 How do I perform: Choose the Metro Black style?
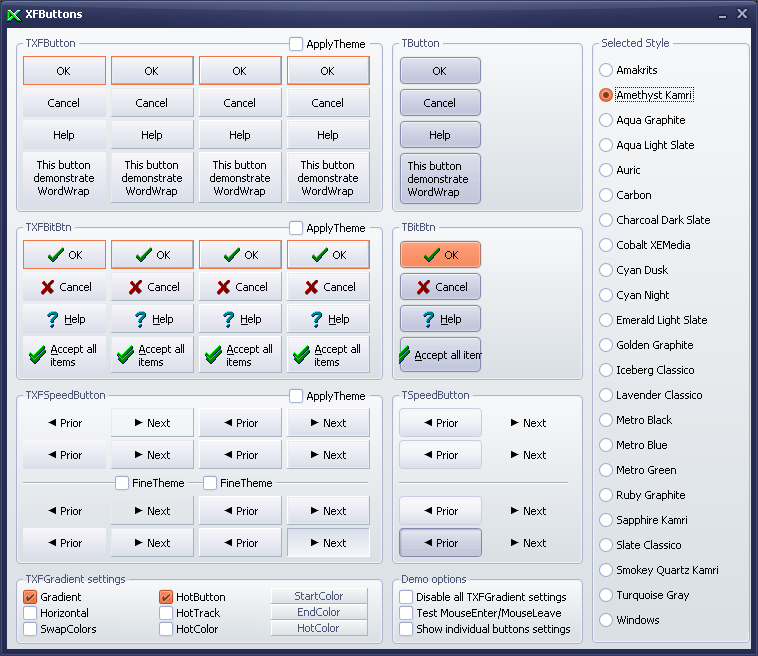click(x=606, y=420)
